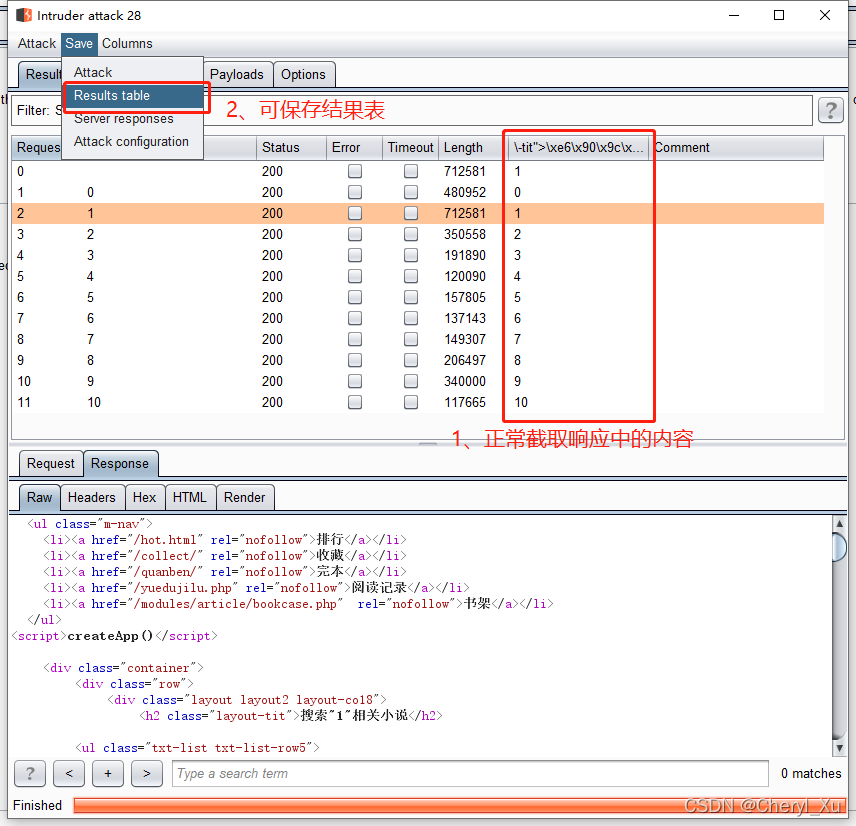Choose Server responses in Save menu
This screenshot has height=826, width=856.
coord(123,118)
